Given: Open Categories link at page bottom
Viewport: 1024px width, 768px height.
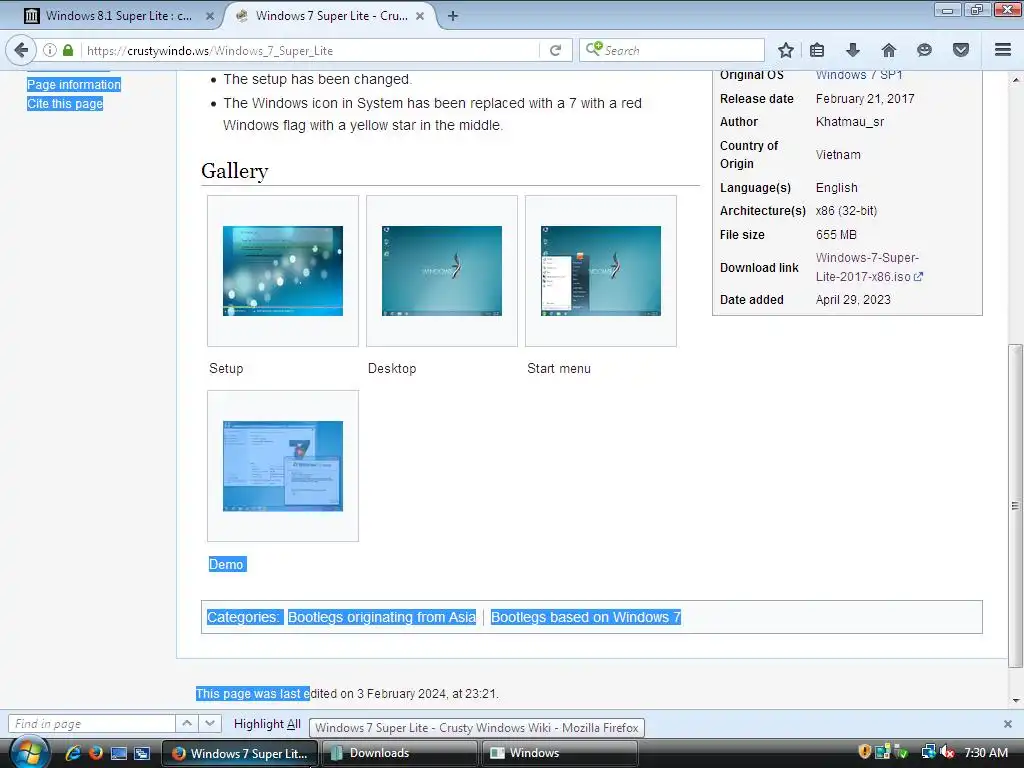Looking at the screenshot, I should point(242,617).
